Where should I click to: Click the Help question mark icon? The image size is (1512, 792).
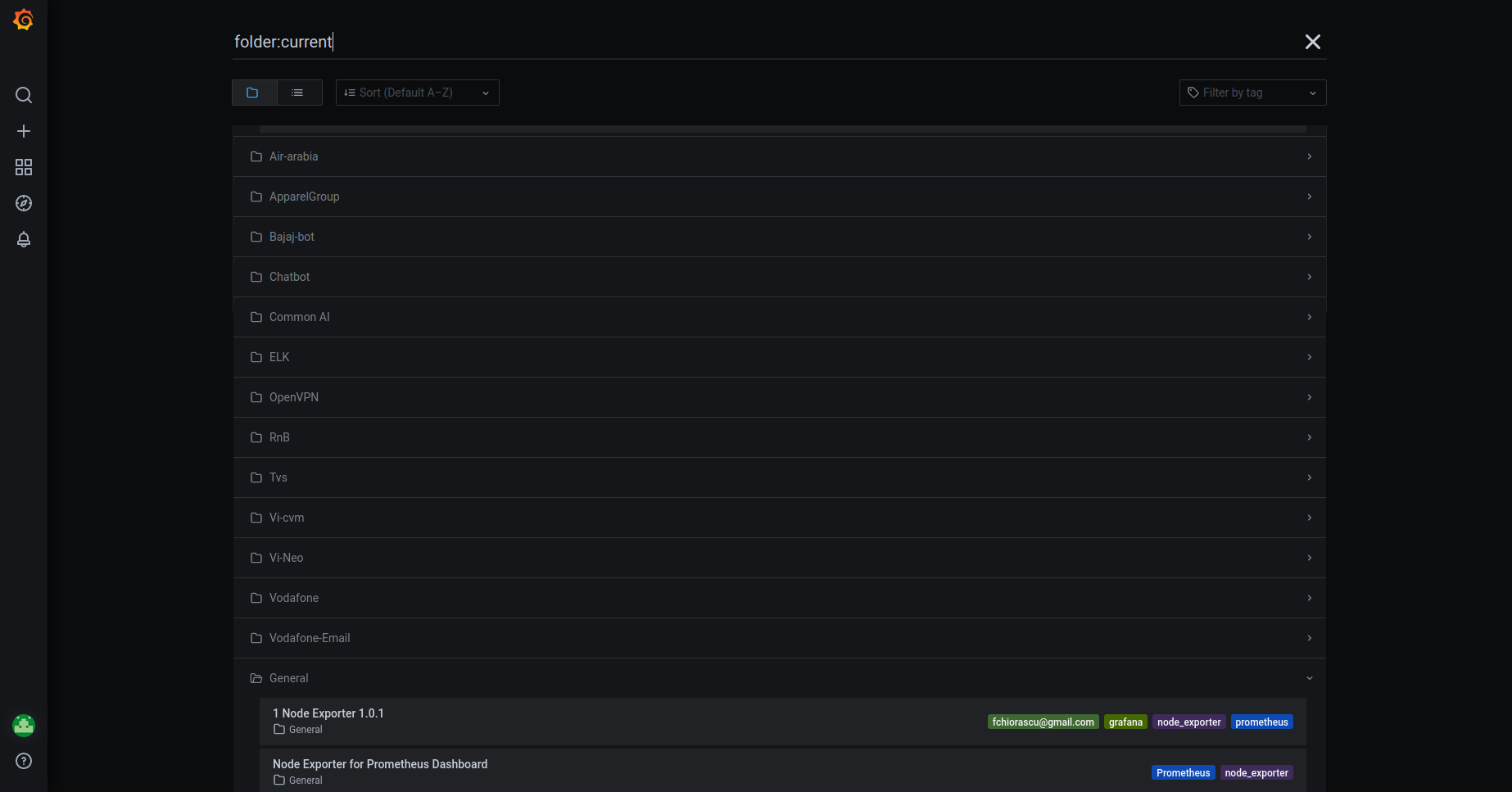[x=23, y=761]
